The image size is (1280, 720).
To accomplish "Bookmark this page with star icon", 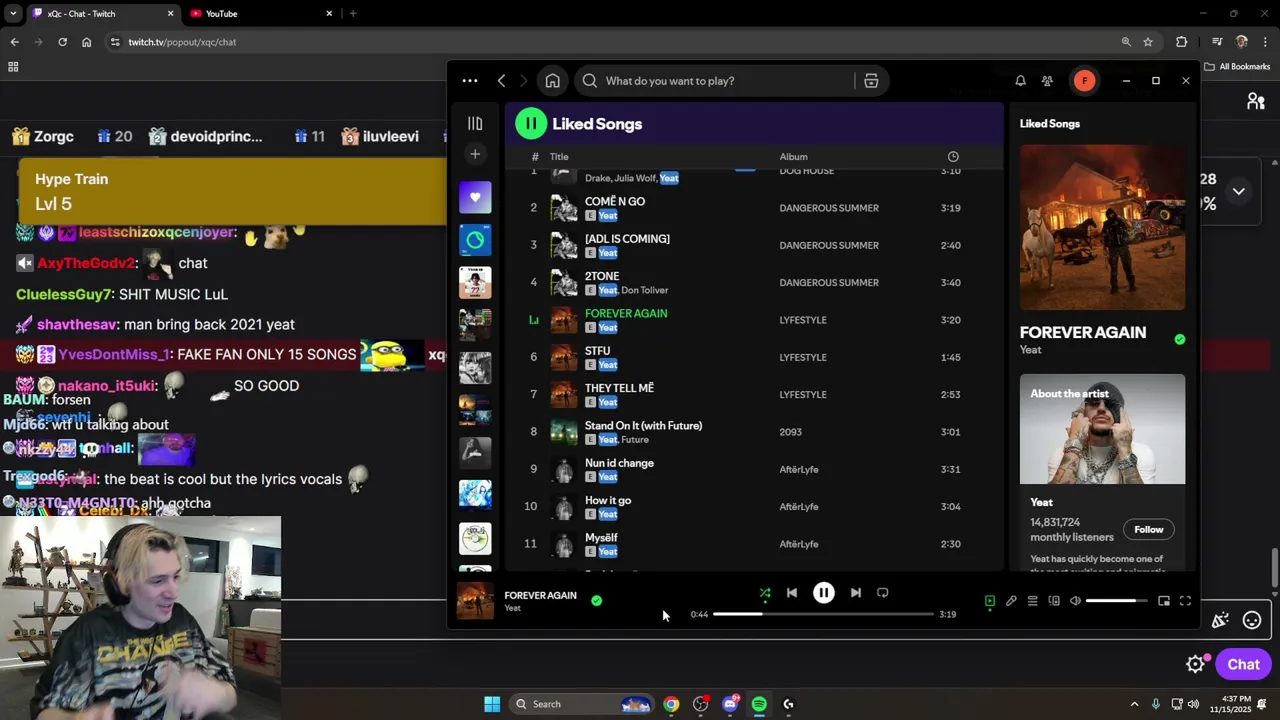I will [1148, 42].
